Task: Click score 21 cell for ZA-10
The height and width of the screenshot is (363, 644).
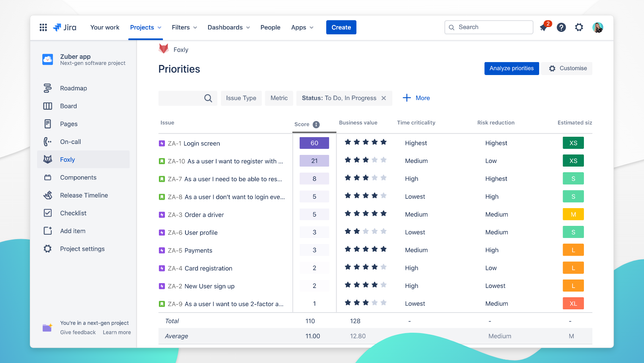Action: tap(314, 161)
